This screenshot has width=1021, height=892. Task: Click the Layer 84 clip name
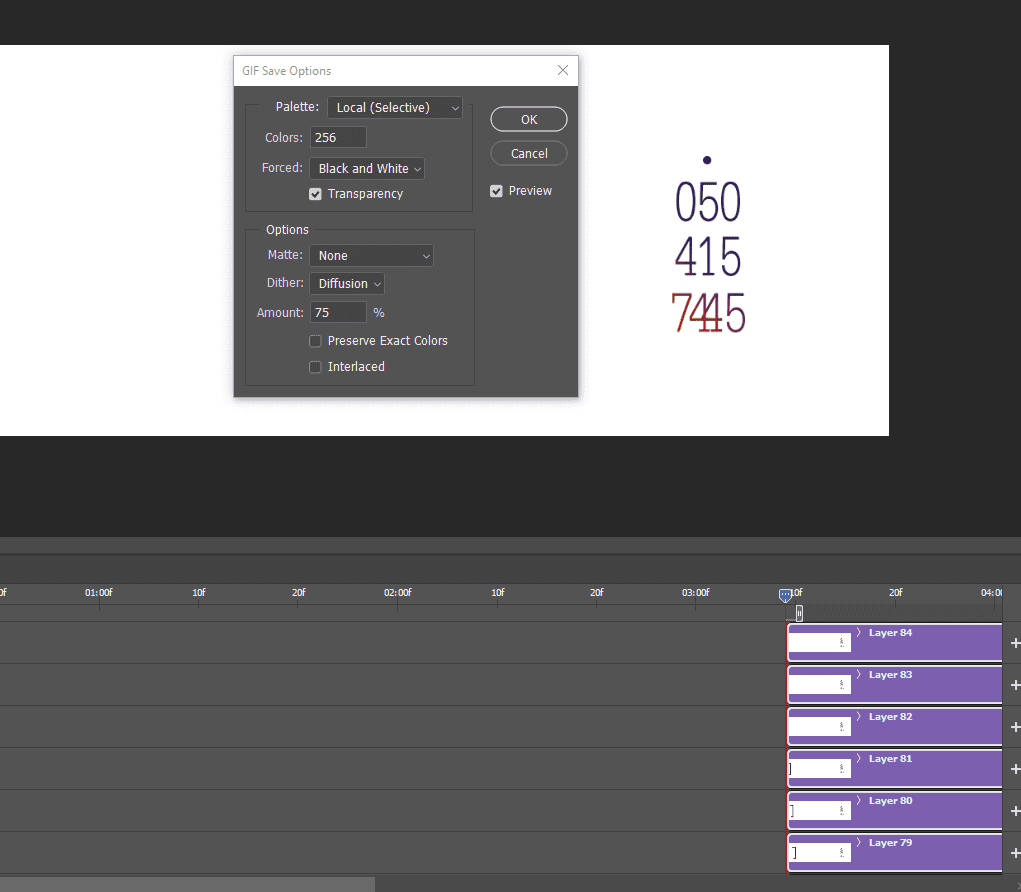point(890,633)
